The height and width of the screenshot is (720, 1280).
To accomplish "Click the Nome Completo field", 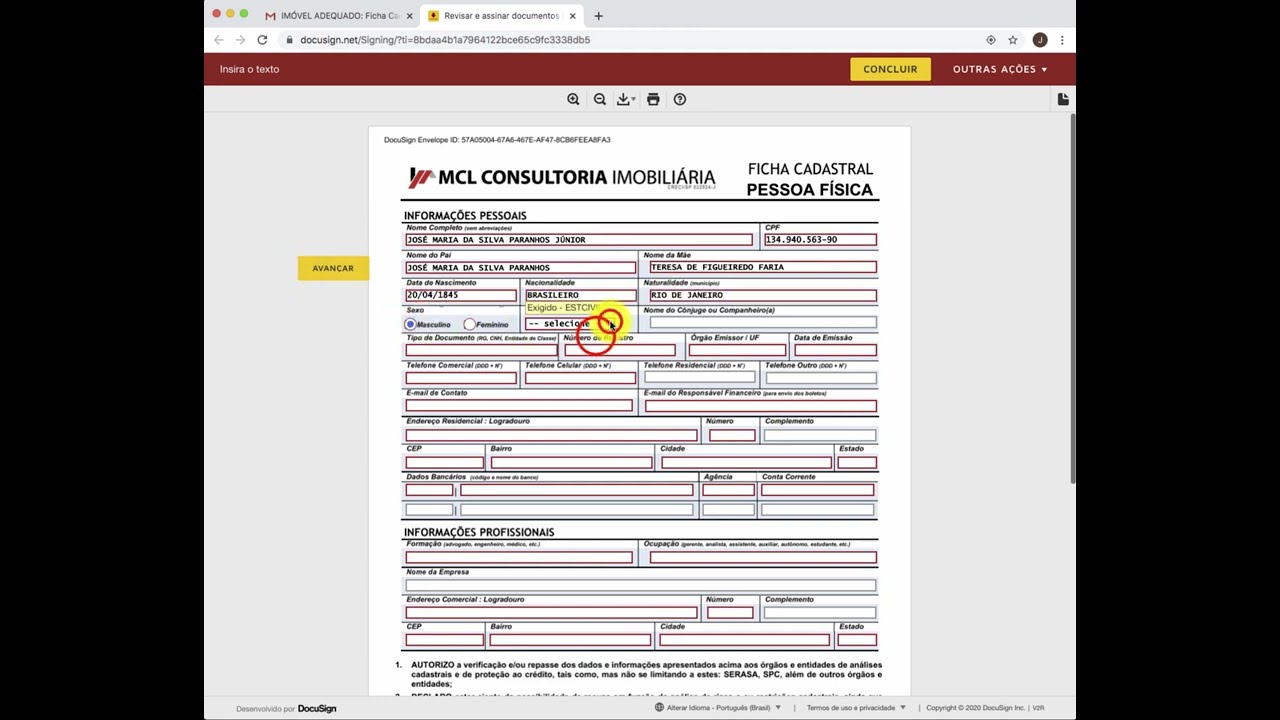I will click(x=579, y=240).
